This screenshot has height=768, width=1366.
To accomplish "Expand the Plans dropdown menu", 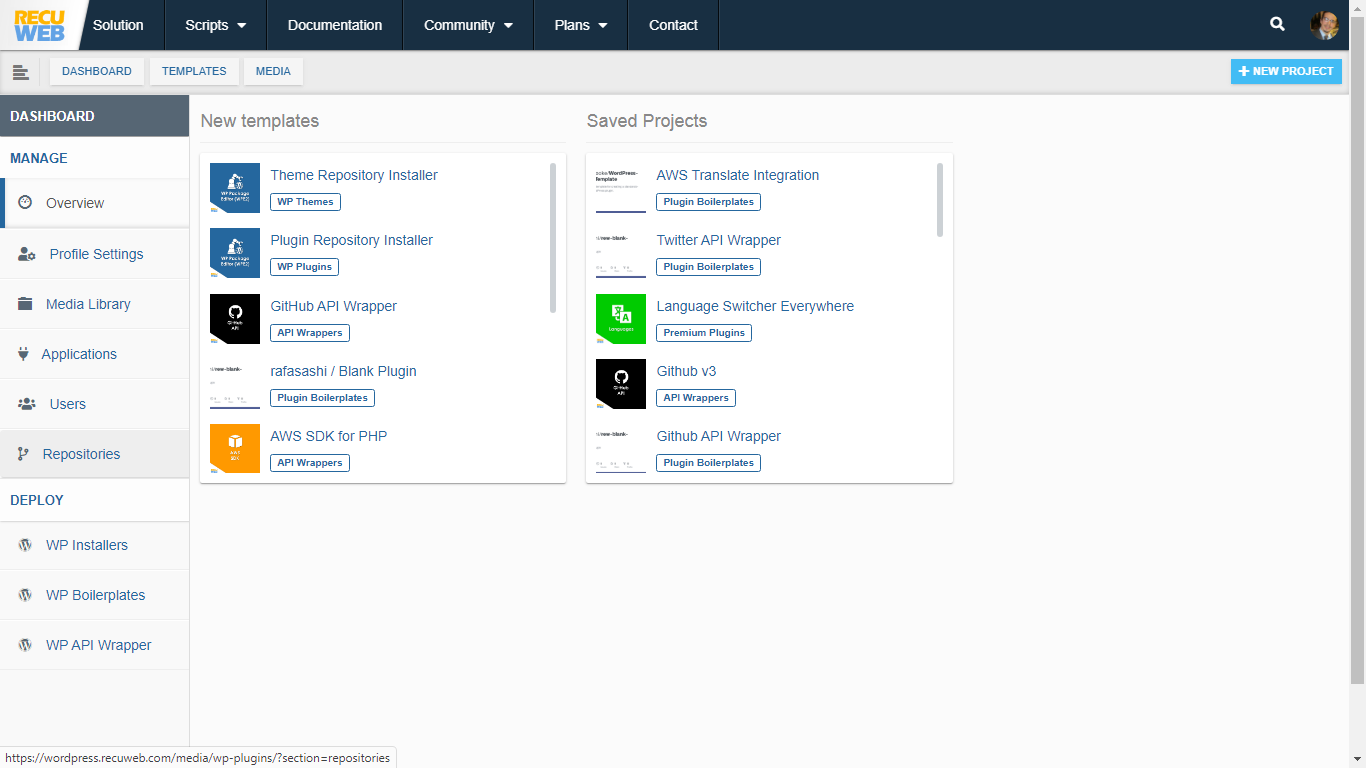I will (x=581, y=25).
